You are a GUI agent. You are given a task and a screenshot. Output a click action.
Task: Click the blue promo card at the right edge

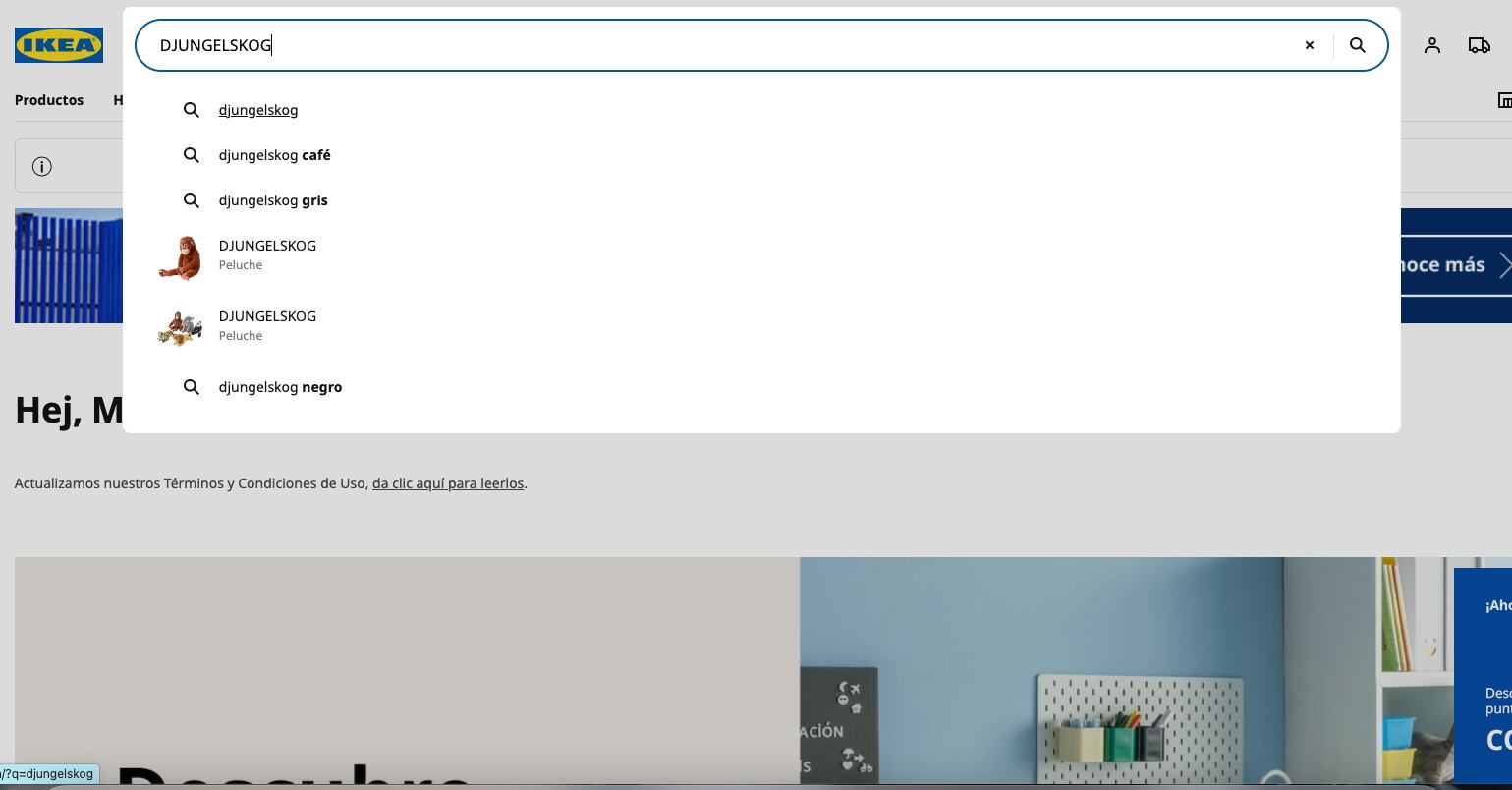[x=1484, y=675]
